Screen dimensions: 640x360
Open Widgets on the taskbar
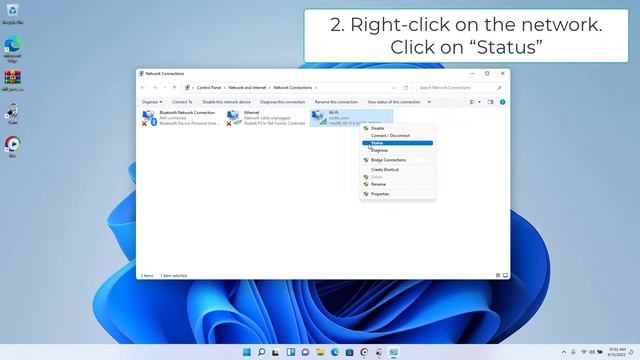291,352
